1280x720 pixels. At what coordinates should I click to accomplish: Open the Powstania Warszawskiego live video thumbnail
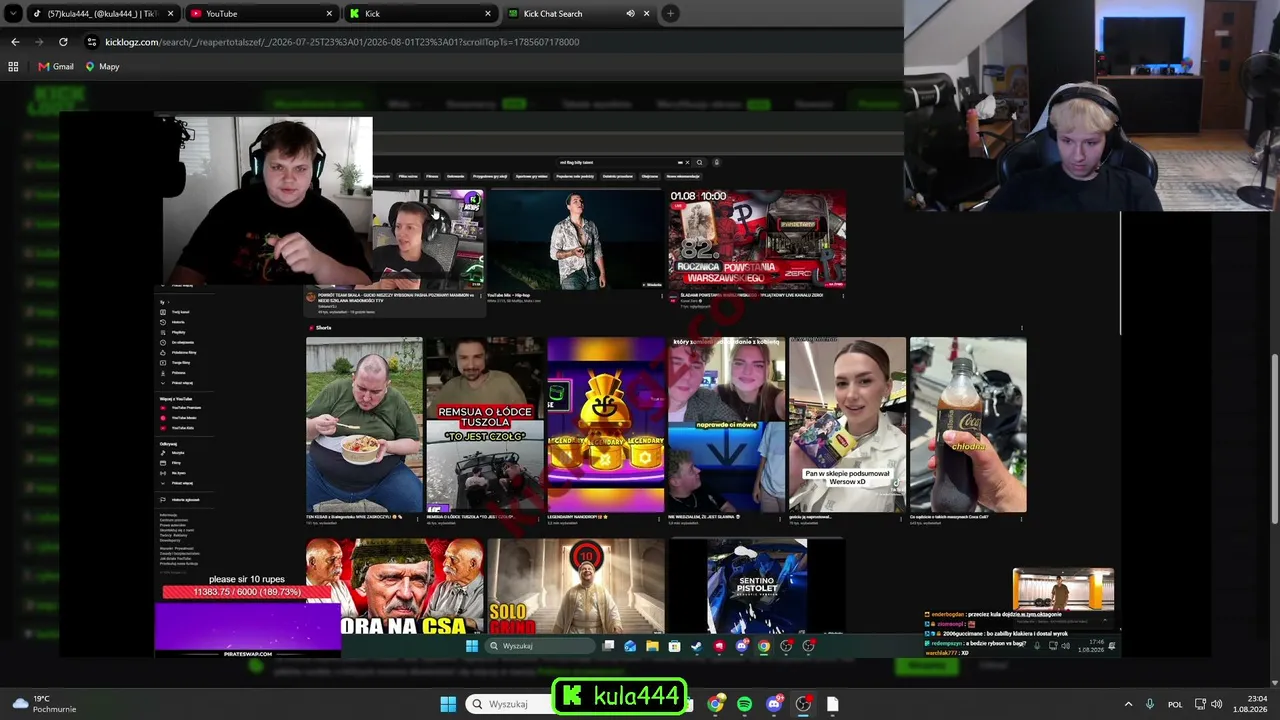pos(757,239)
